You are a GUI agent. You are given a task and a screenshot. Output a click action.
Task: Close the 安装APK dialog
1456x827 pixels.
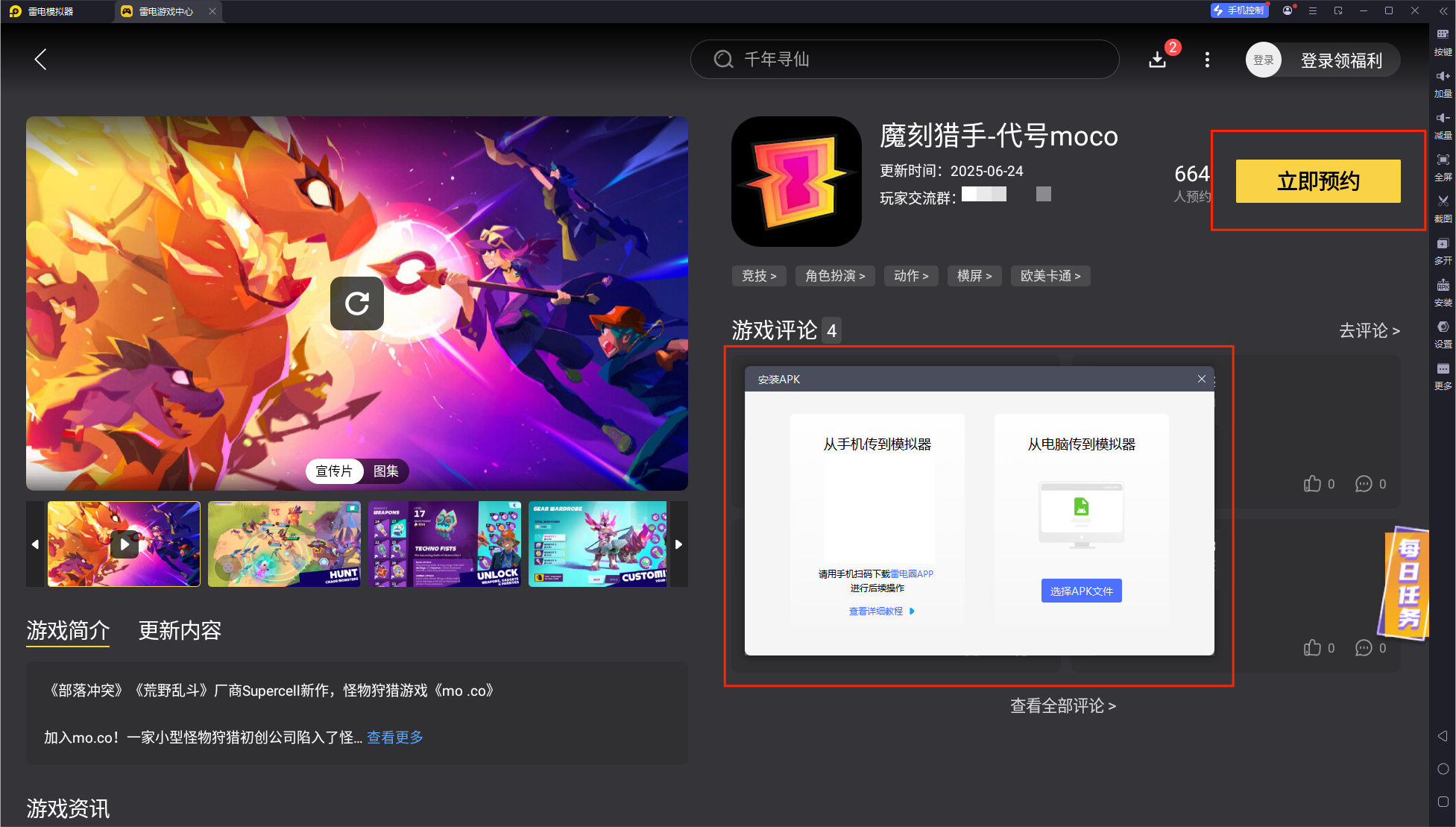(x=1202, y=379)
